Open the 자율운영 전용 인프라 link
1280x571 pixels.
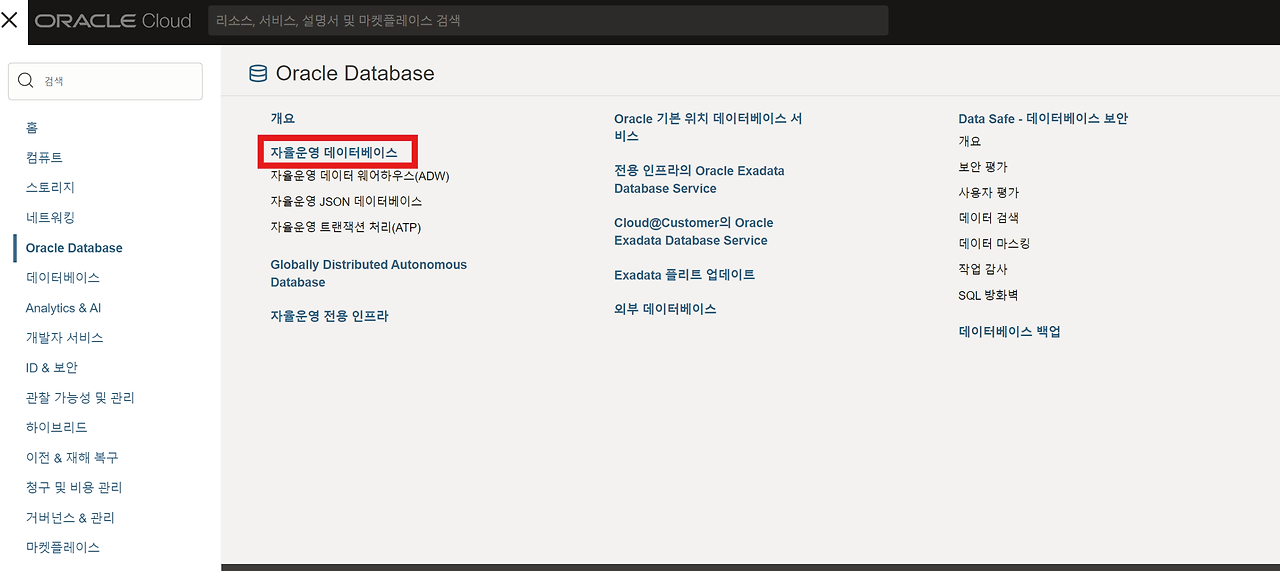click(x=329, y=316)
